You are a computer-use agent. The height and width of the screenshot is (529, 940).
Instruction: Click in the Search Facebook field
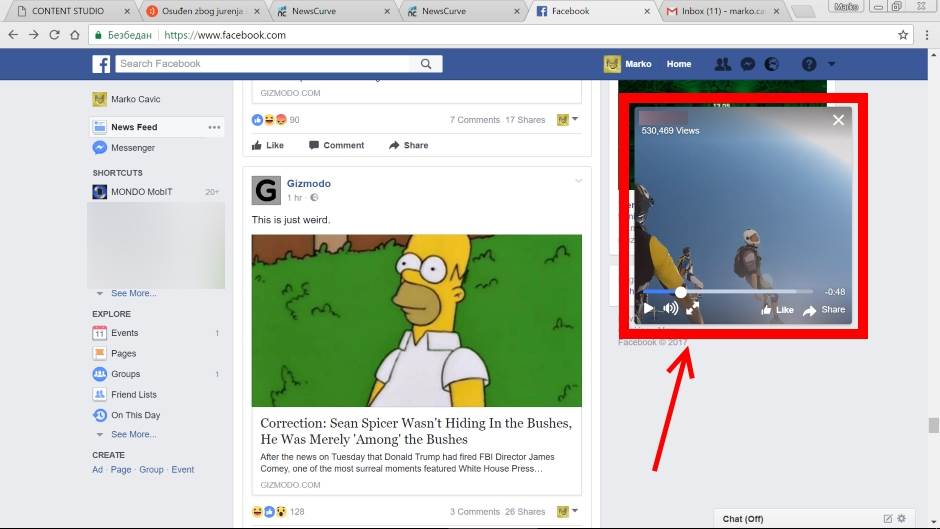coord(260,64)
